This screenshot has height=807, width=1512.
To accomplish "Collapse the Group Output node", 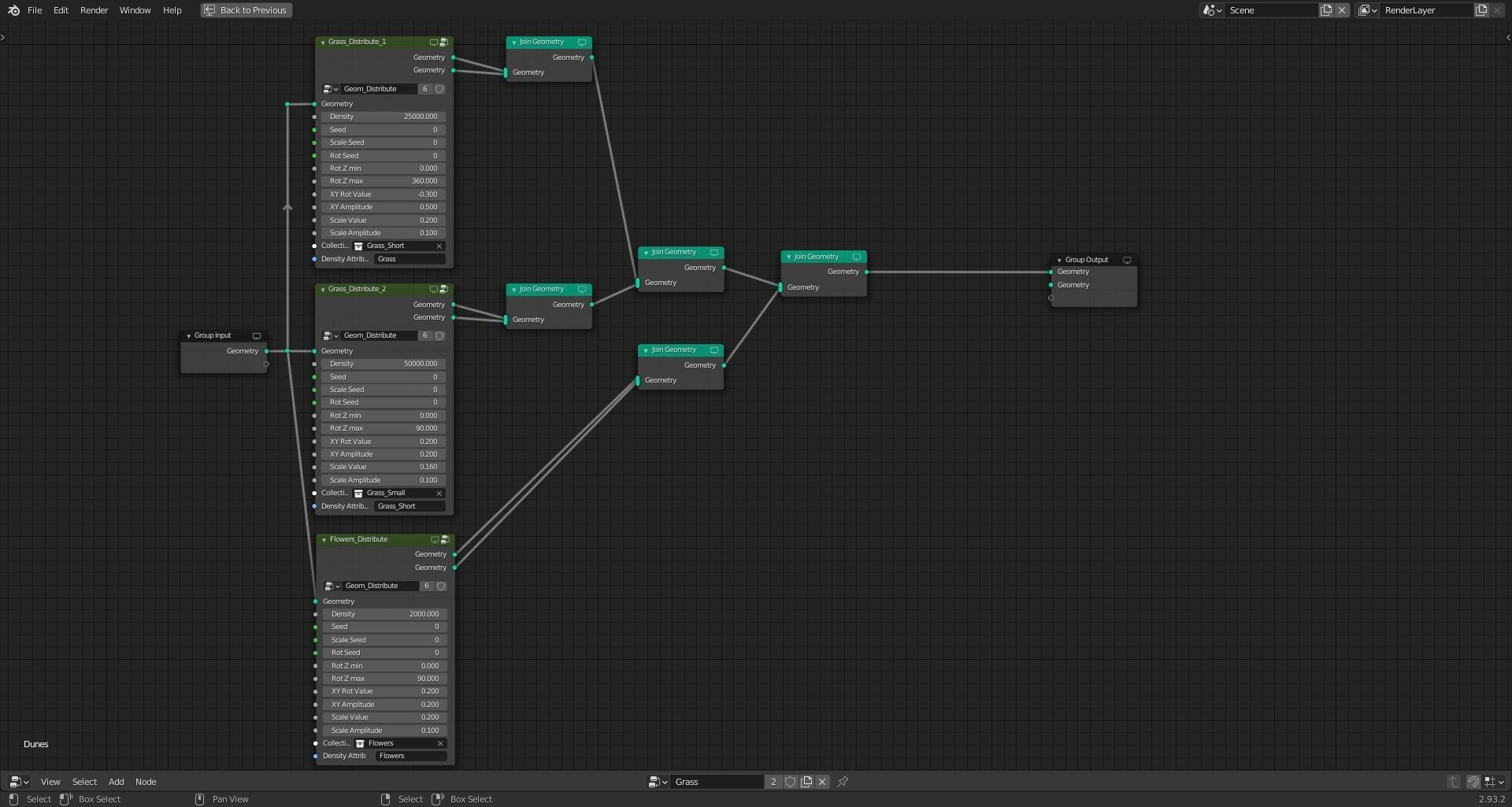I will coord(1059,261).
